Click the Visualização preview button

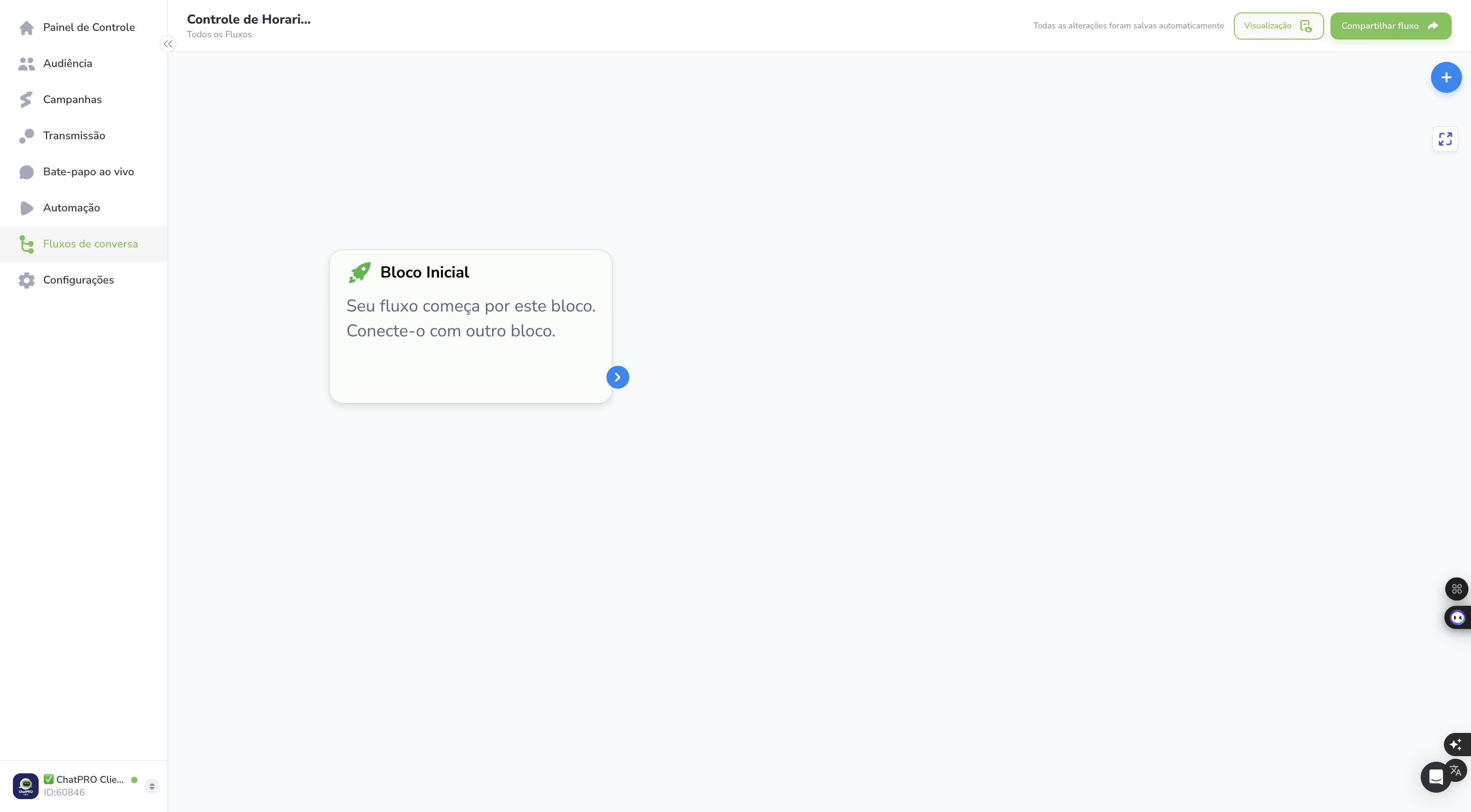tap(1278, 26)
